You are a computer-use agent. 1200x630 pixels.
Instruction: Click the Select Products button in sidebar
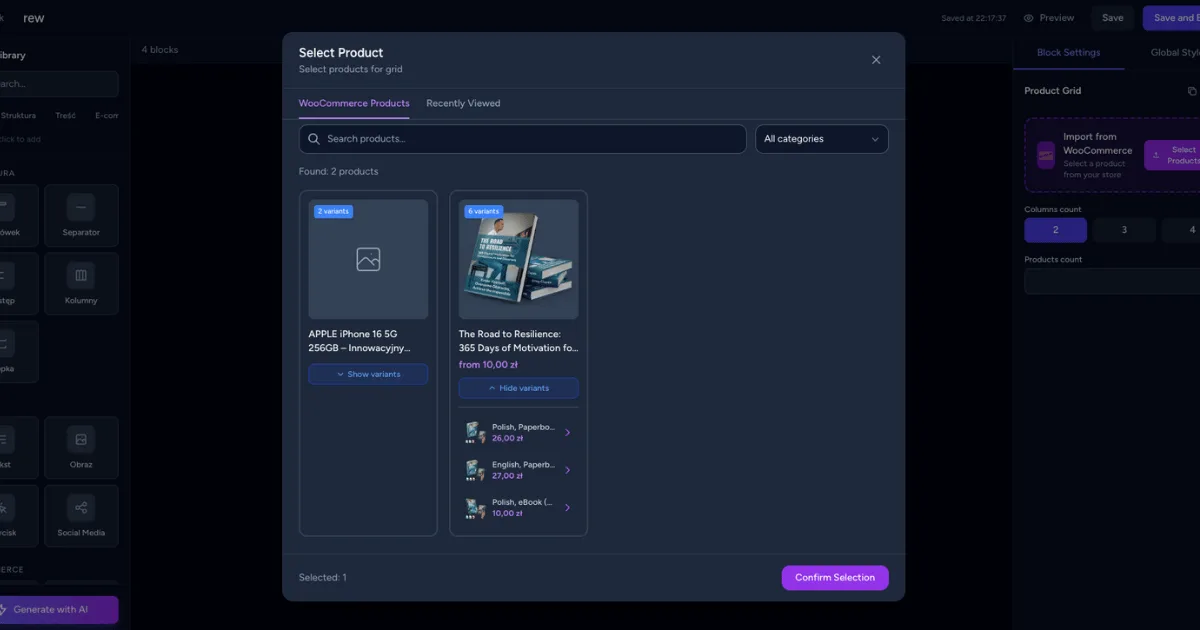pos(1172,155)
